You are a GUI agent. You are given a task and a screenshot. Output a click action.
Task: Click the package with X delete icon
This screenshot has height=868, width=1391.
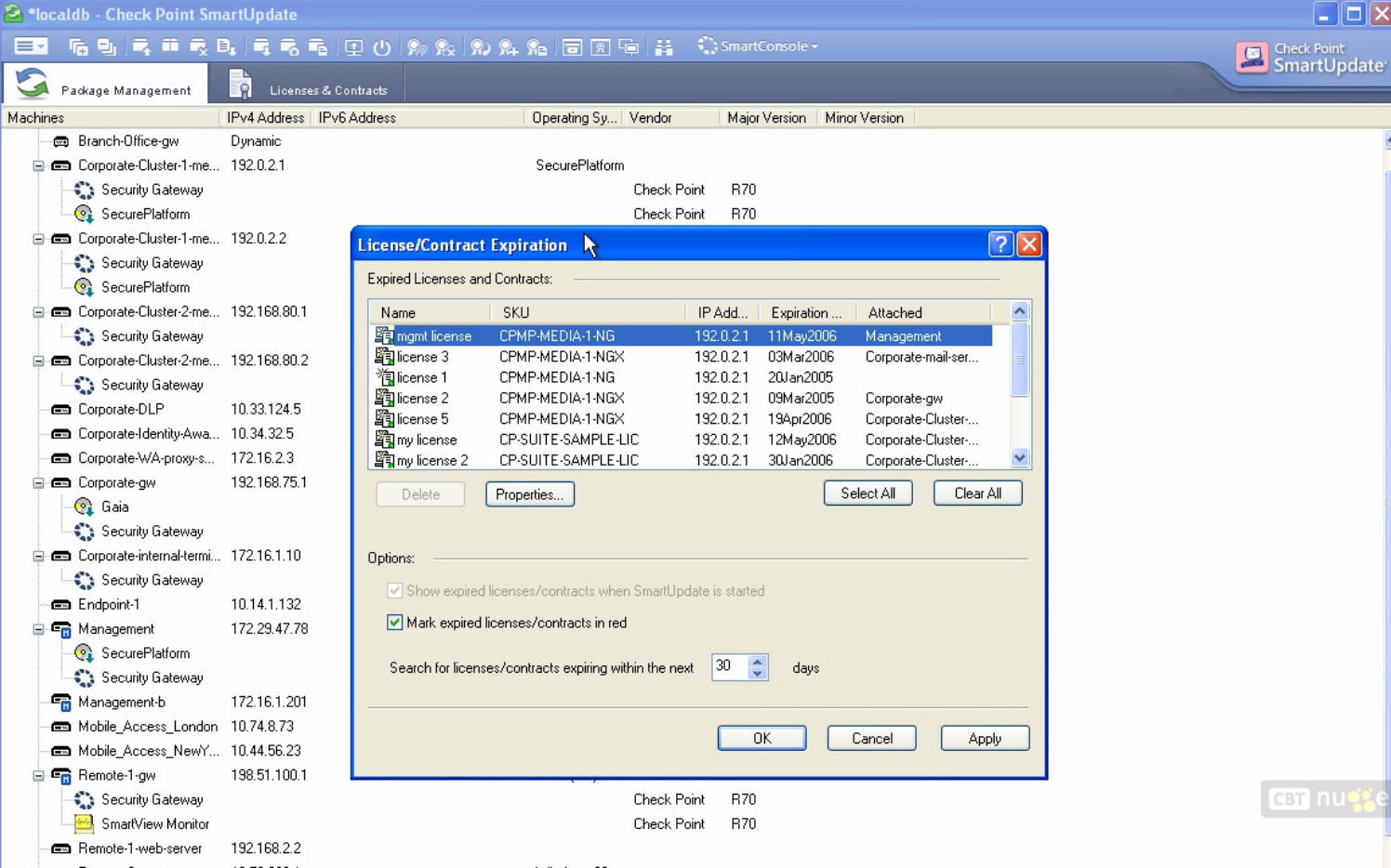(x=198, y=46)
